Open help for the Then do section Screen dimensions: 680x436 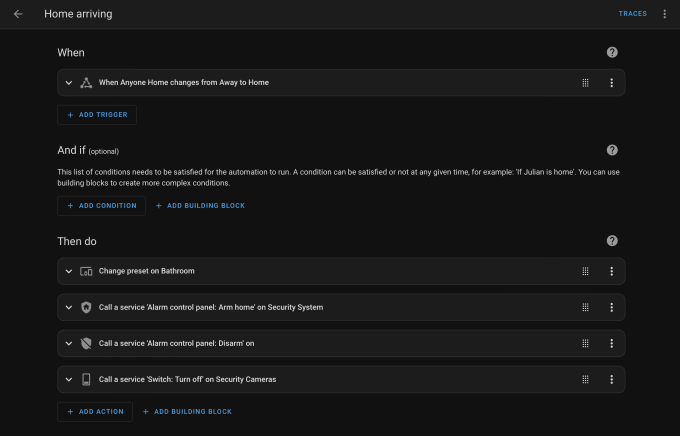[612, 241]
